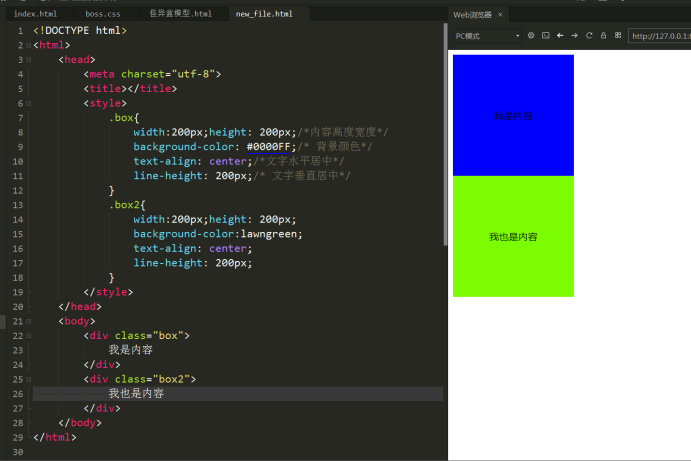691x461 pixels.
Task: Click the '我也是内容' text in the preview
Action: coord(513,237)
